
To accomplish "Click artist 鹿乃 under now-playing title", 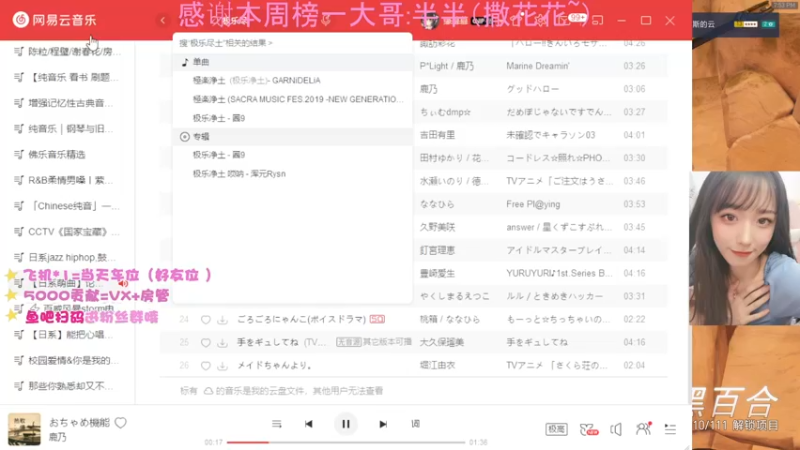I will [x=58, y=437].
